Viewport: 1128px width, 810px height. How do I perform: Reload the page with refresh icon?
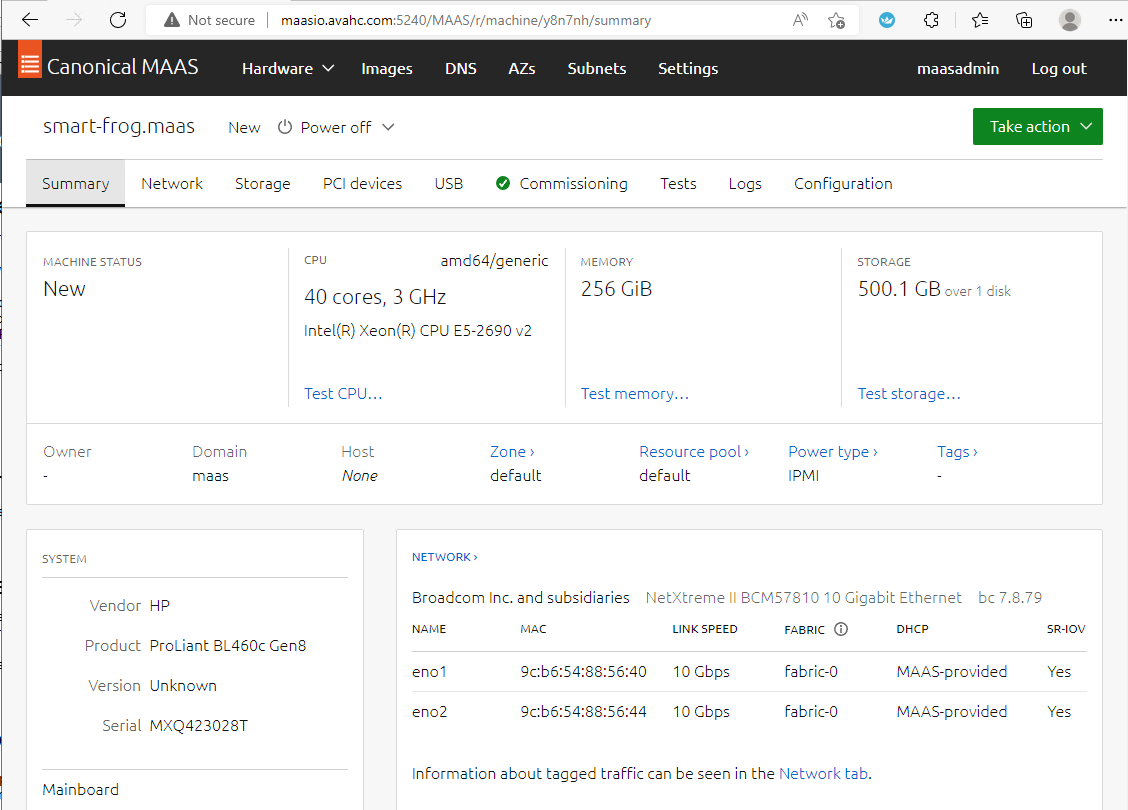pos(118,20)
